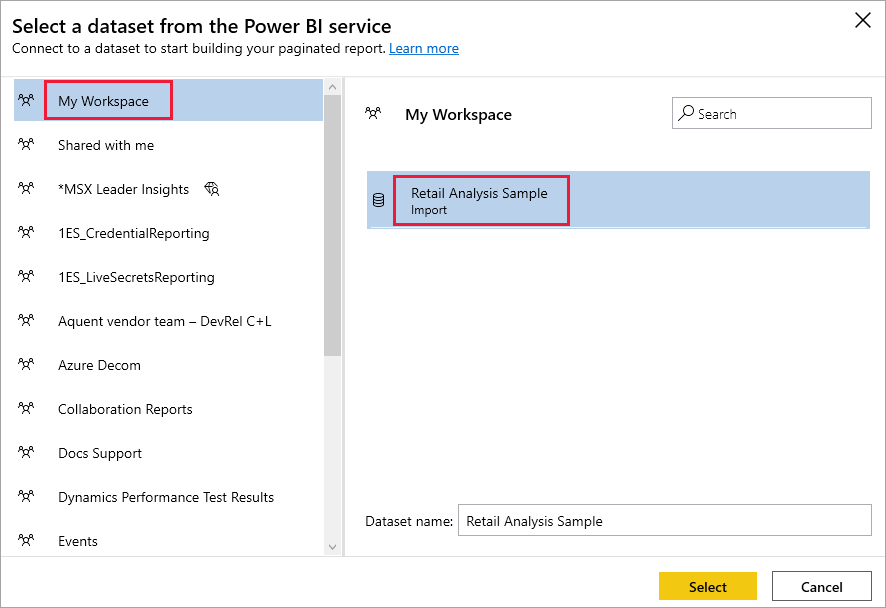
Task: Click the yellow Select button
Action: click(x=707, y=587)
